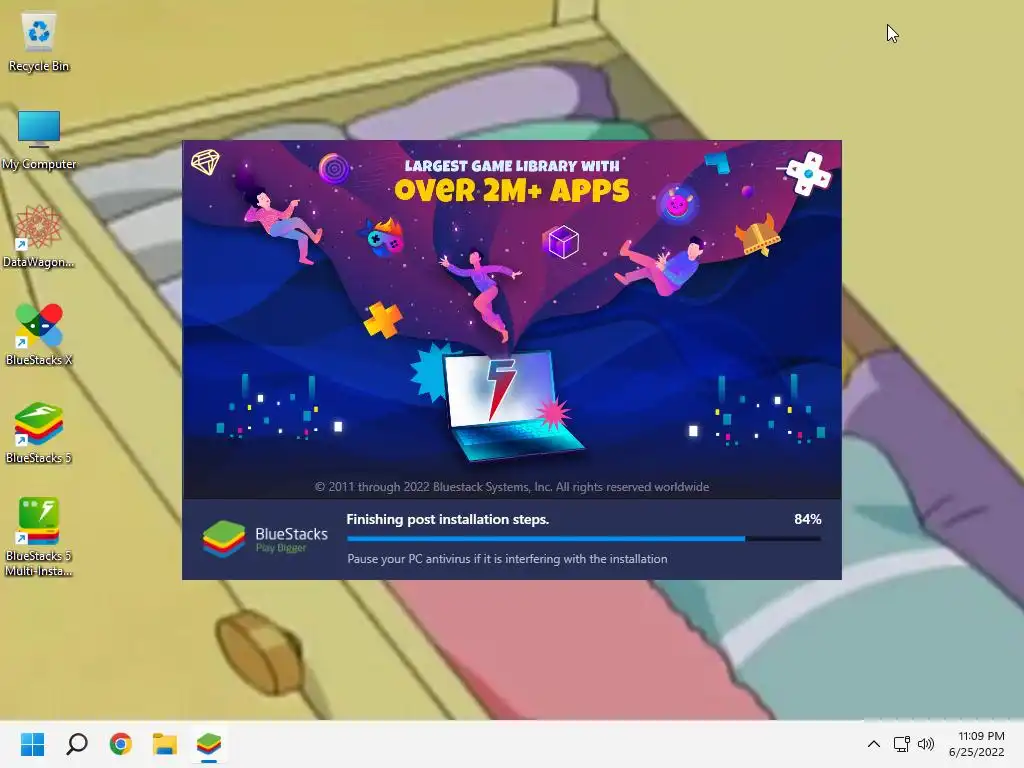Click the Bluestack Systems copyright notice
The width and height of the screenshot is (1024, 768).
point(511,487)
